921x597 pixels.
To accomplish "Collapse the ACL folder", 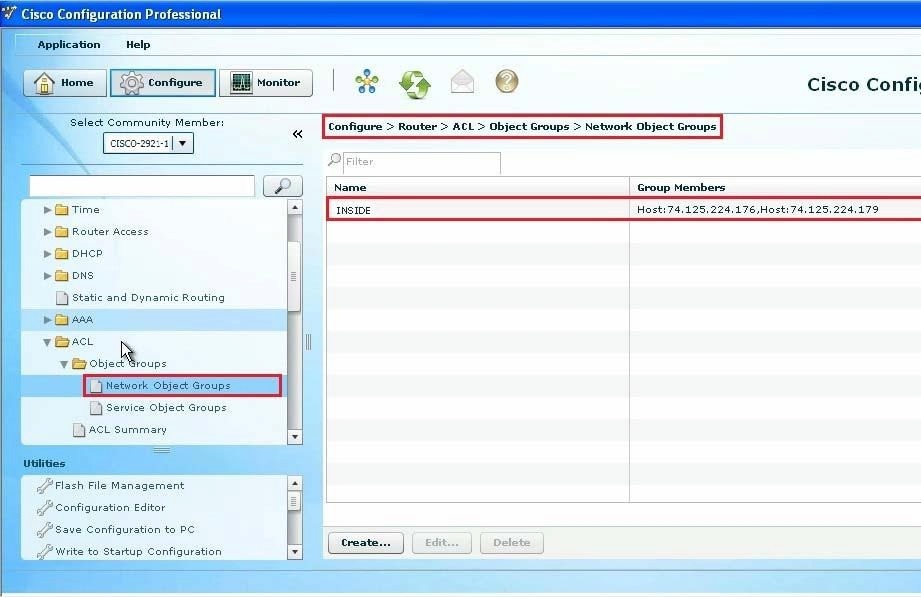I will (x=47, y=342).
